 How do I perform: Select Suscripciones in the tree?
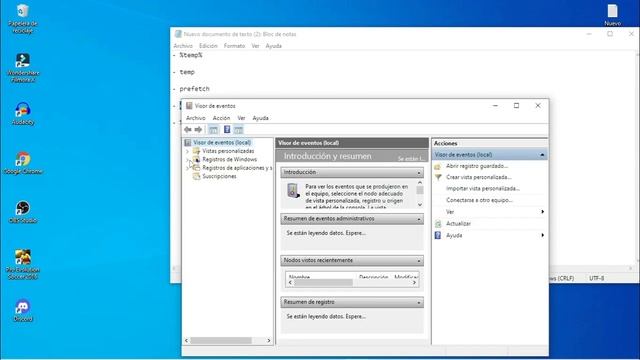coord(219,176)
